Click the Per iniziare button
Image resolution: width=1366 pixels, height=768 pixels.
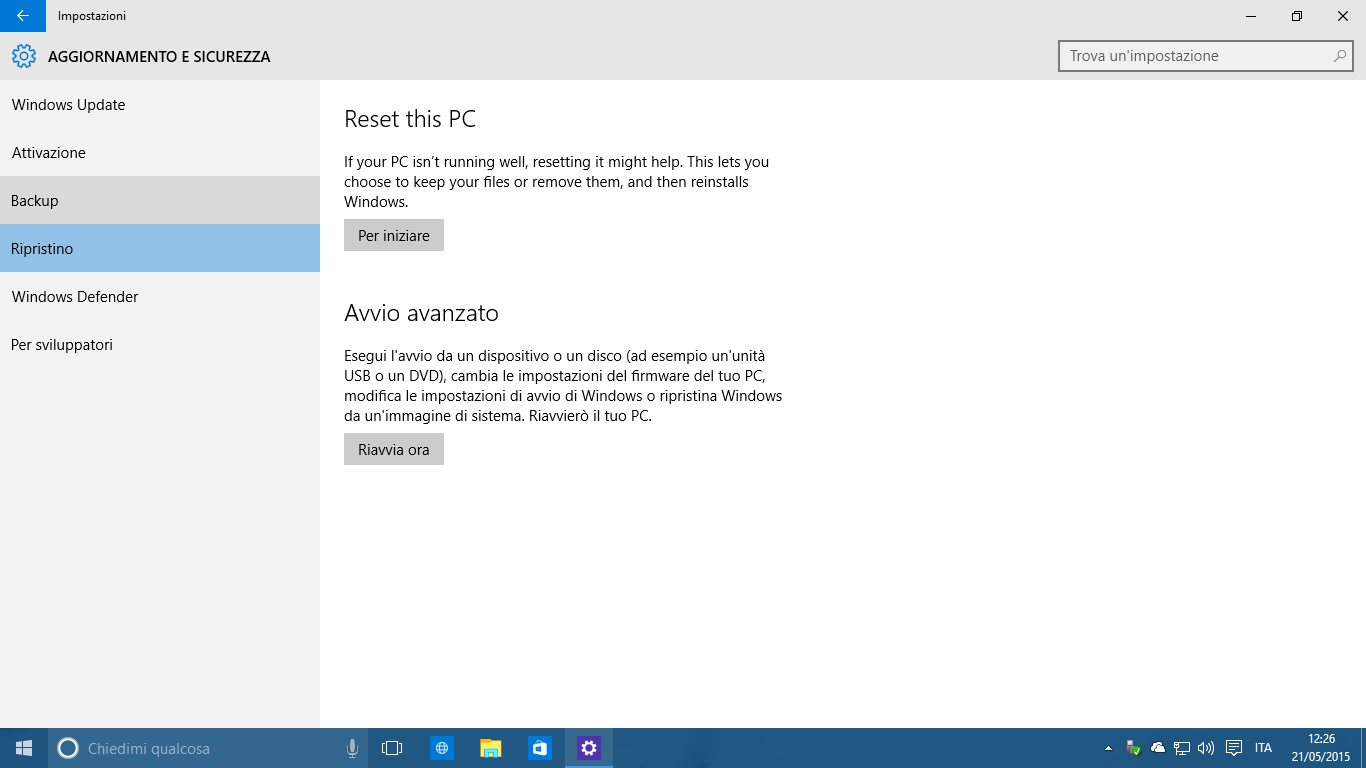click(394, 236)
